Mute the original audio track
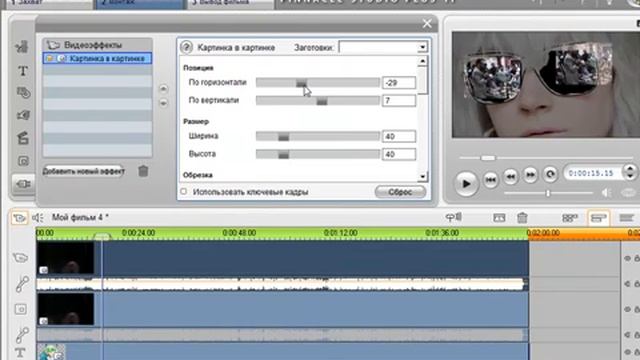This screenshot has height=360, width=640. pyautogui.click(x=627, y=284)
